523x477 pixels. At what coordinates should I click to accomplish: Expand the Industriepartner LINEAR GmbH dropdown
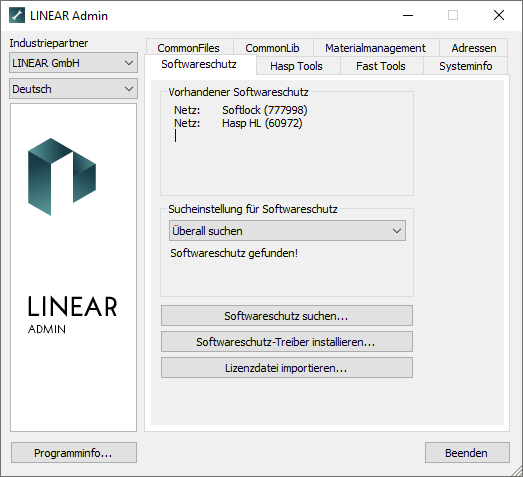point(73,63)
